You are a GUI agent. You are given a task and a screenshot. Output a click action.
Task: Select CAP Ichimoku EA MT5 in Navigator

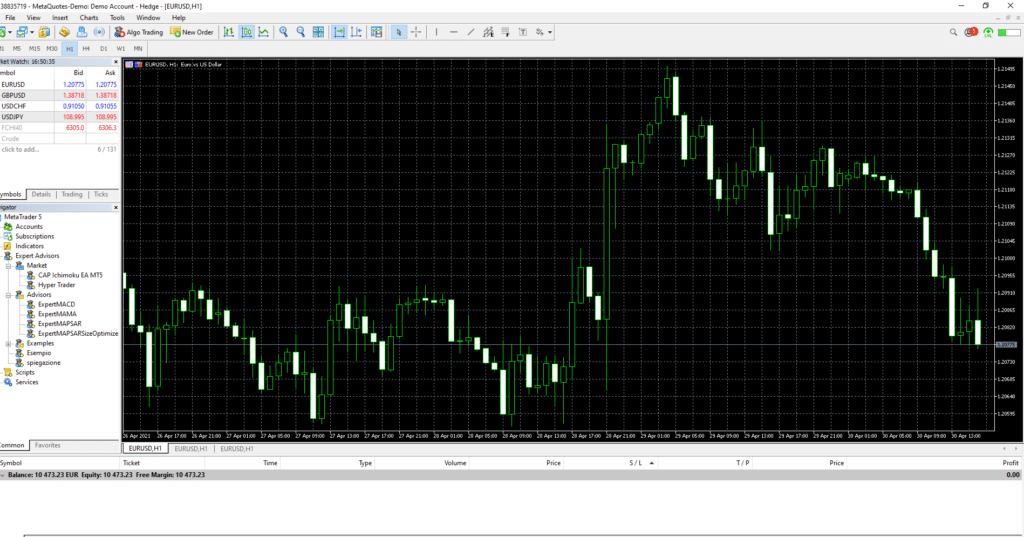point(70,276)
